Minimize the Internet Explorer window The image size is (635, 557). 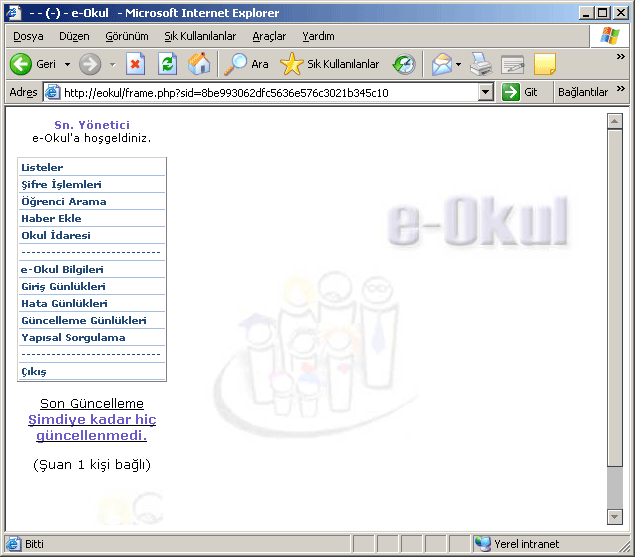586,13
